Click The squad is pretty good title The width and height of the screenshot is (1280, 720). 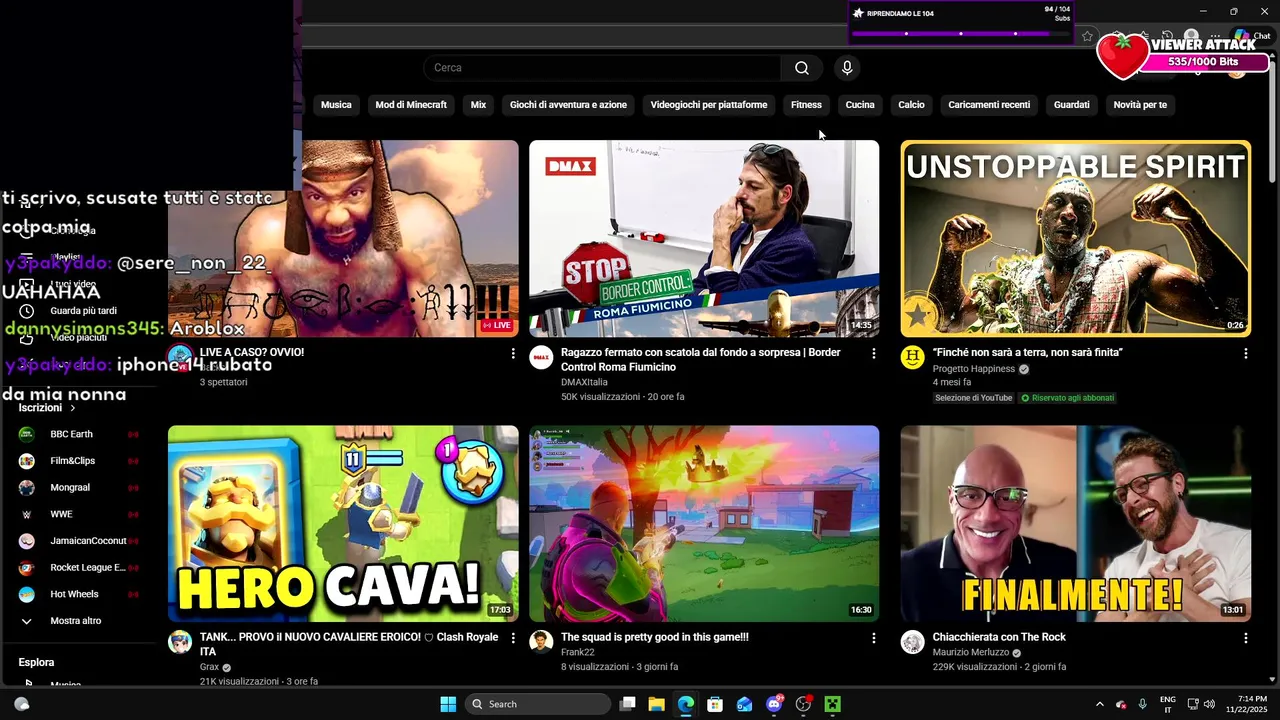click(655, 637)
